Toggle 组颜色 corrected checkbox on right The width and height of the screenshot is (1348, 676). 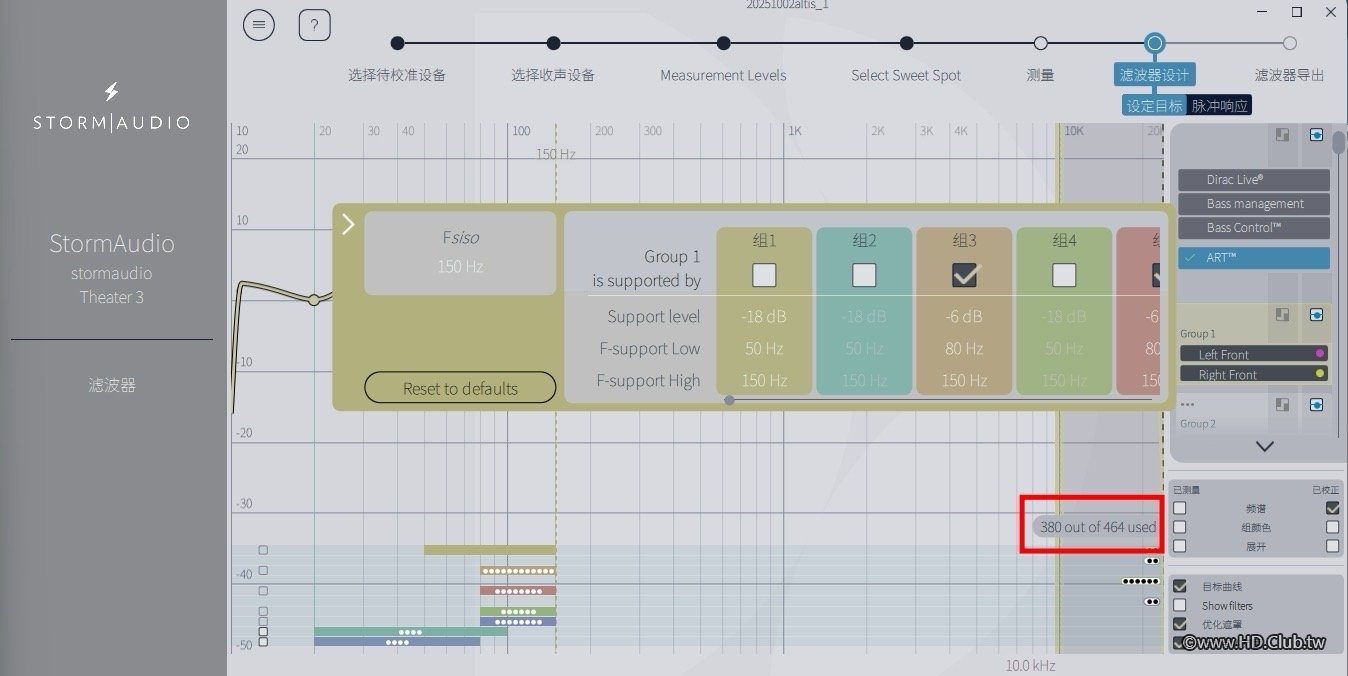pos(1332,527)
